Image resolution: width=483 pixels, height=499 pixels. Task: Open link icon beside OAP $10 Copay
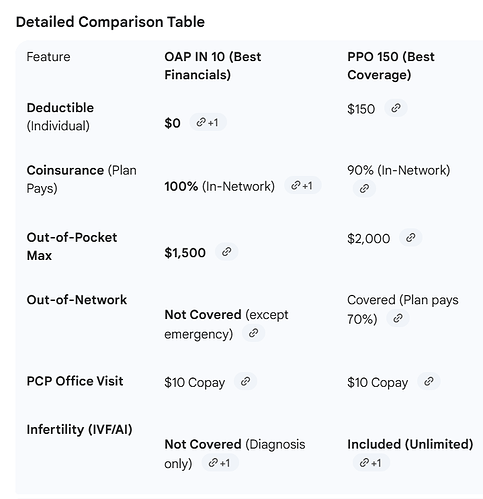coord(245,381)
